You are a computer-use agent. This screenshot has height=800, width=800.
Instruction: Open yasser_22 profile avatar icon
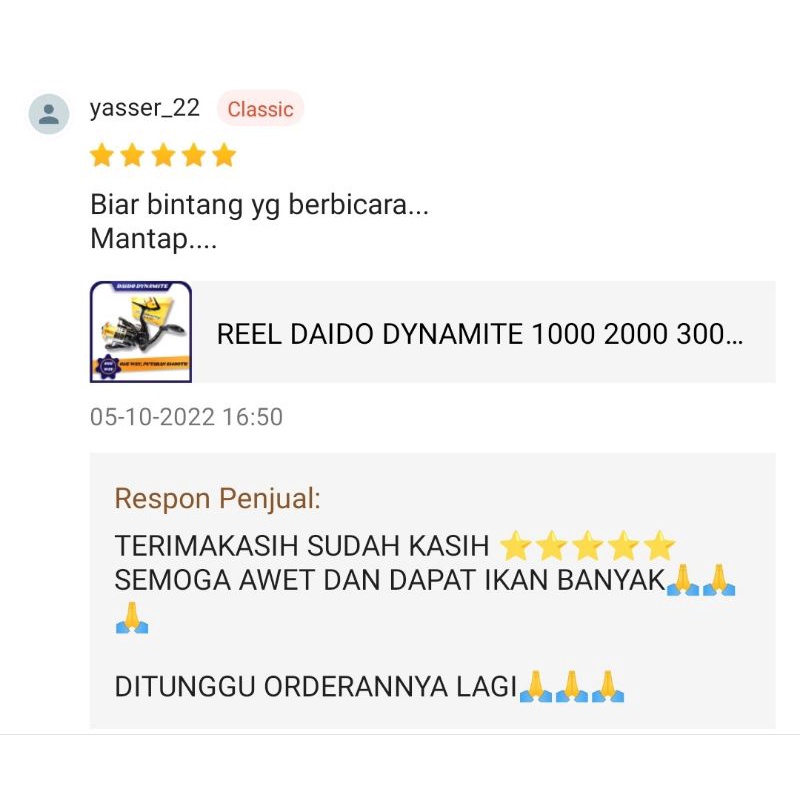coord(48,114)
